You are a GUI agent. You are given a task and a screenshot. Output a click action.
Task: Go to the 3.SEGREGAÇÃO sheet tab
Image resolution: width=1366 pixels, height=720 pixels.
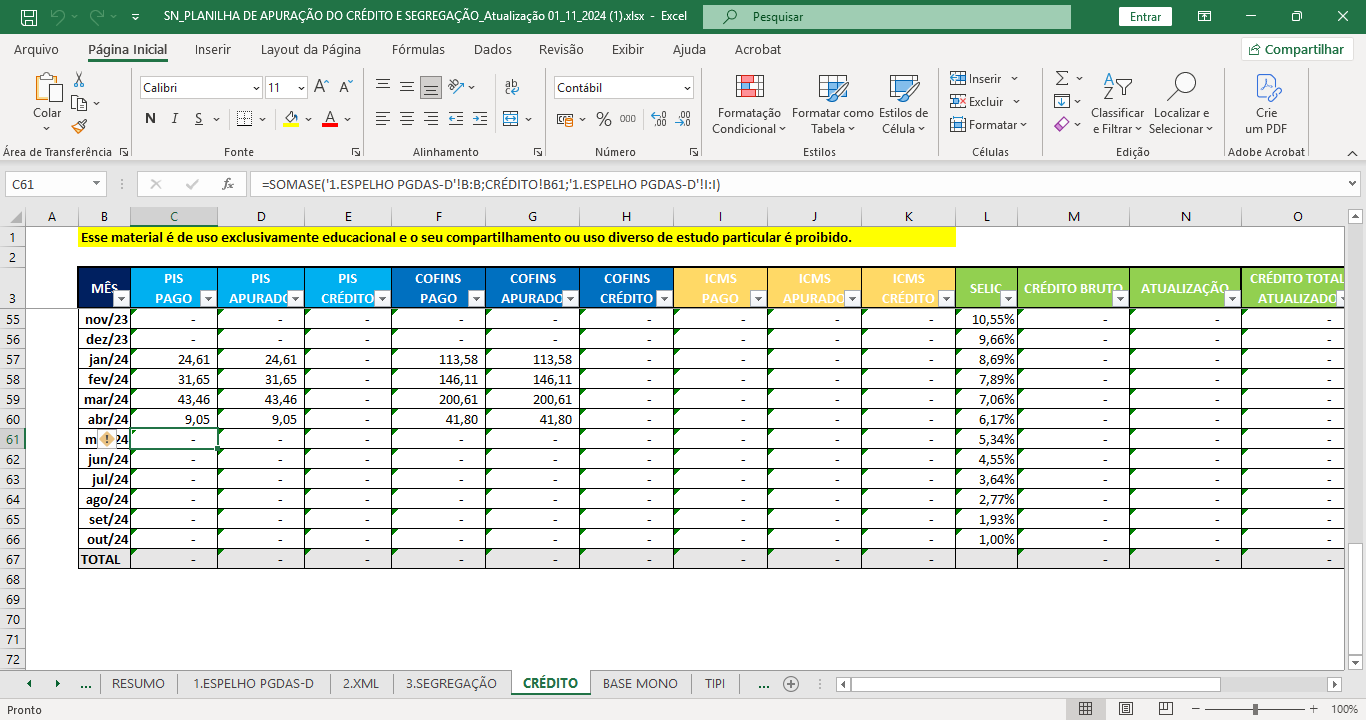tap(451, 684)
